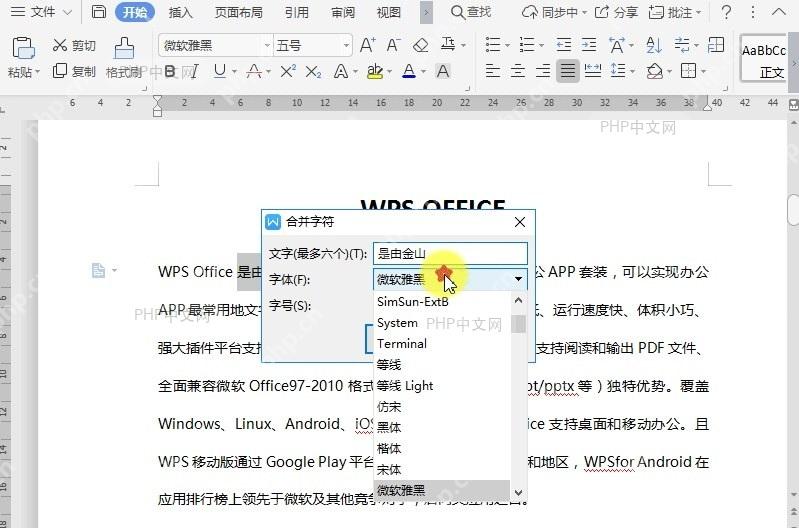Open the 页面布局 tab
The height and width of the screenshot is (528, 799).
pos(238,12)
